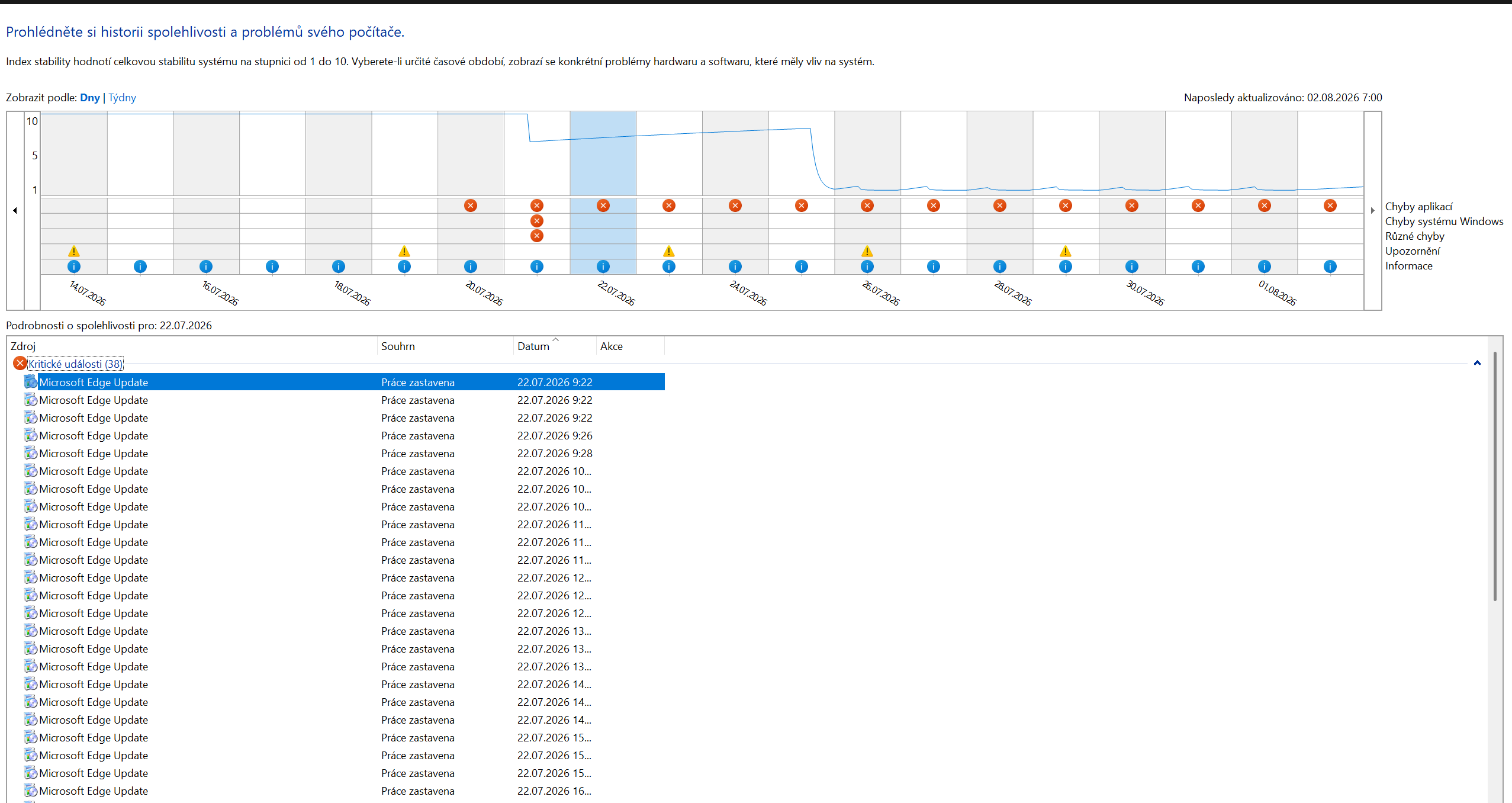Select the Edge Update row dated 22.07.2026 9:28
This screenshot has height=803, width=1512.
[x=345, y=453]
